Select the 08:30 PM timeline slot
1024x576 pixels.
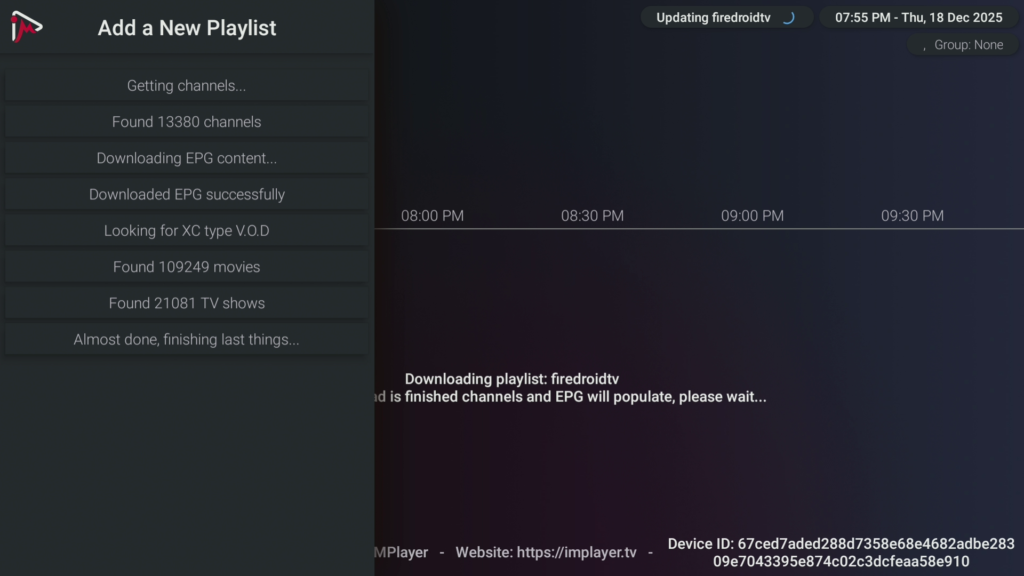[592, 216]
